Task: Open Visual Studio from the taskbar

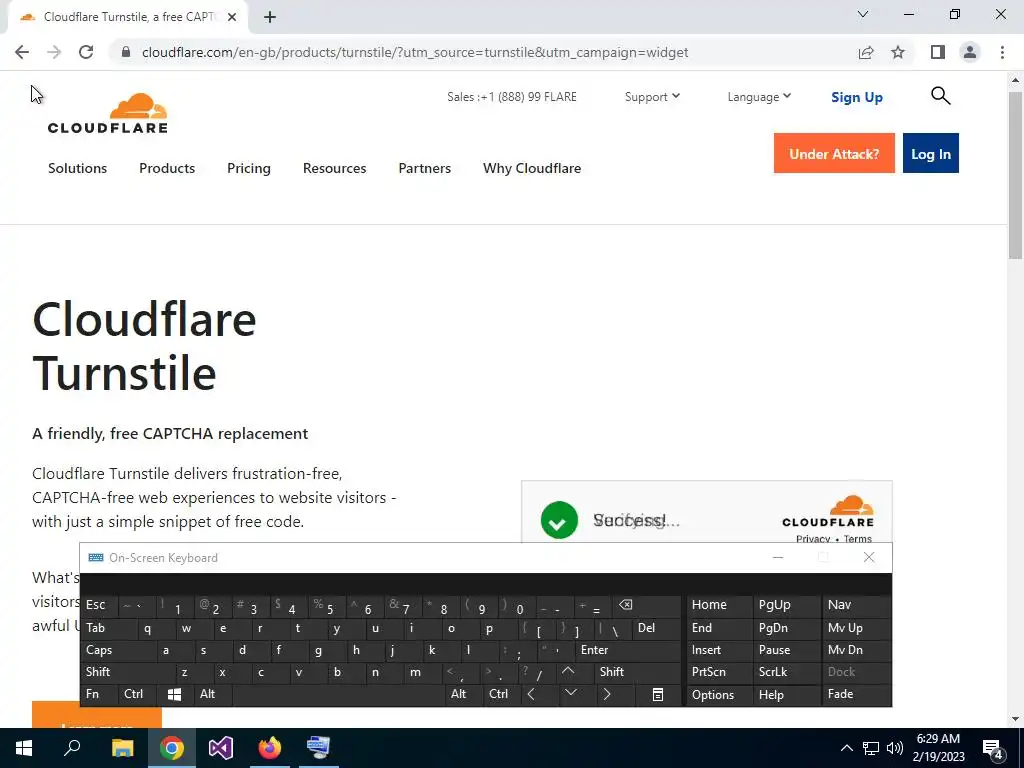Action: [x=221, y=748]
